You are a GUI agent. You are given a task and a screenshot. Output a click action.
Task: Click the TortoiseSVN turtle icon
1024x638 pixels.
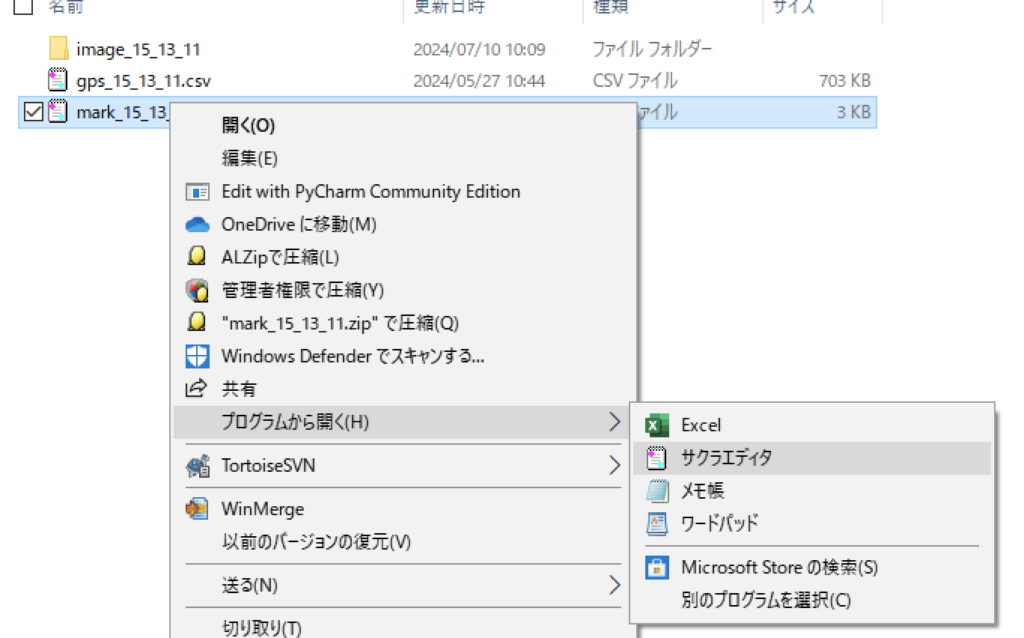click(x=197, y=466)
